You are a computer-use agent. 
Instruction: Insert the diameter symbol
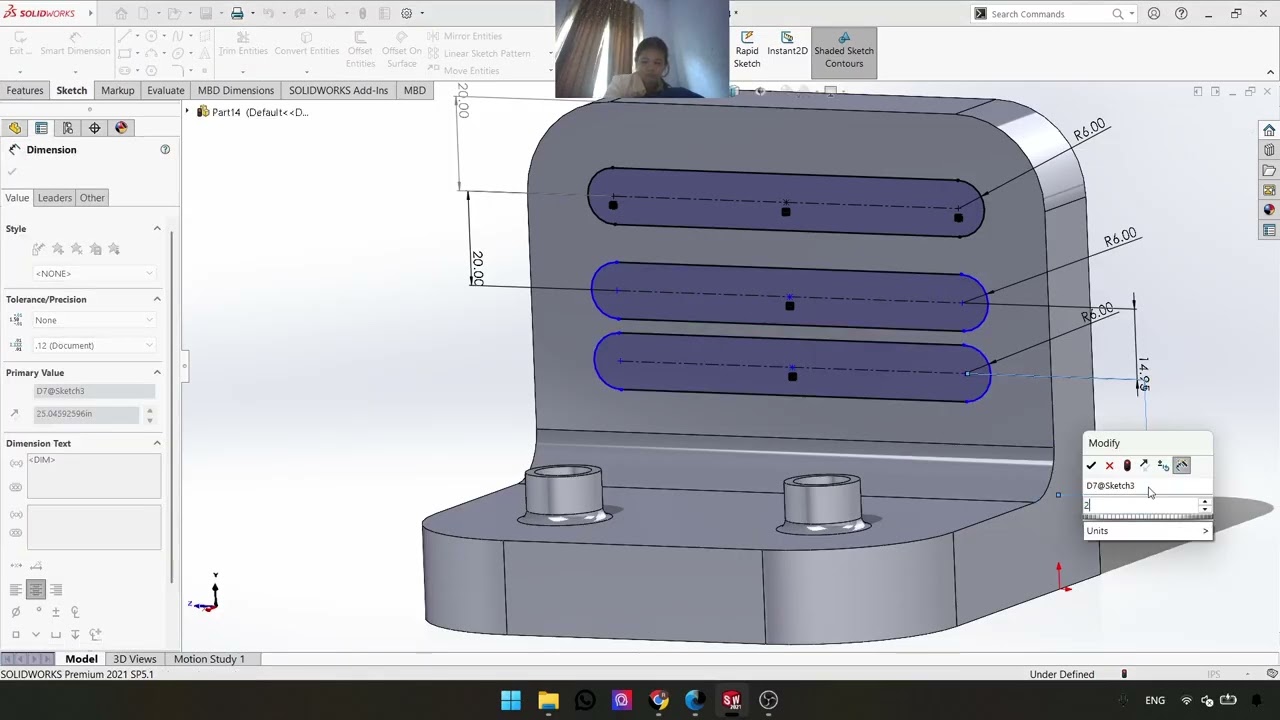coord(15,612)
